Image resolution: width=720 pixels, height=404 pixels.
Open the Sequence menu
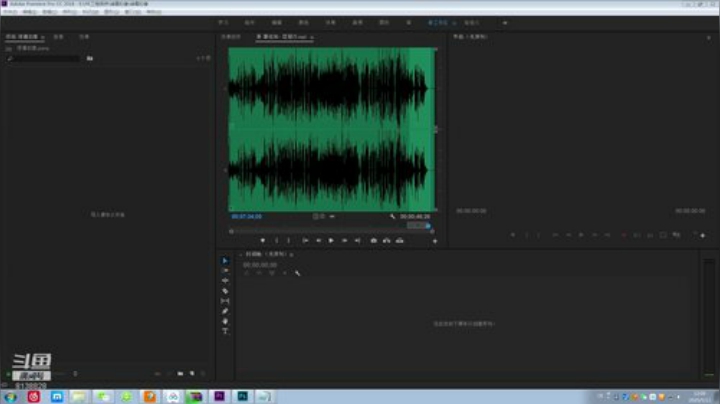coord(70,12)
